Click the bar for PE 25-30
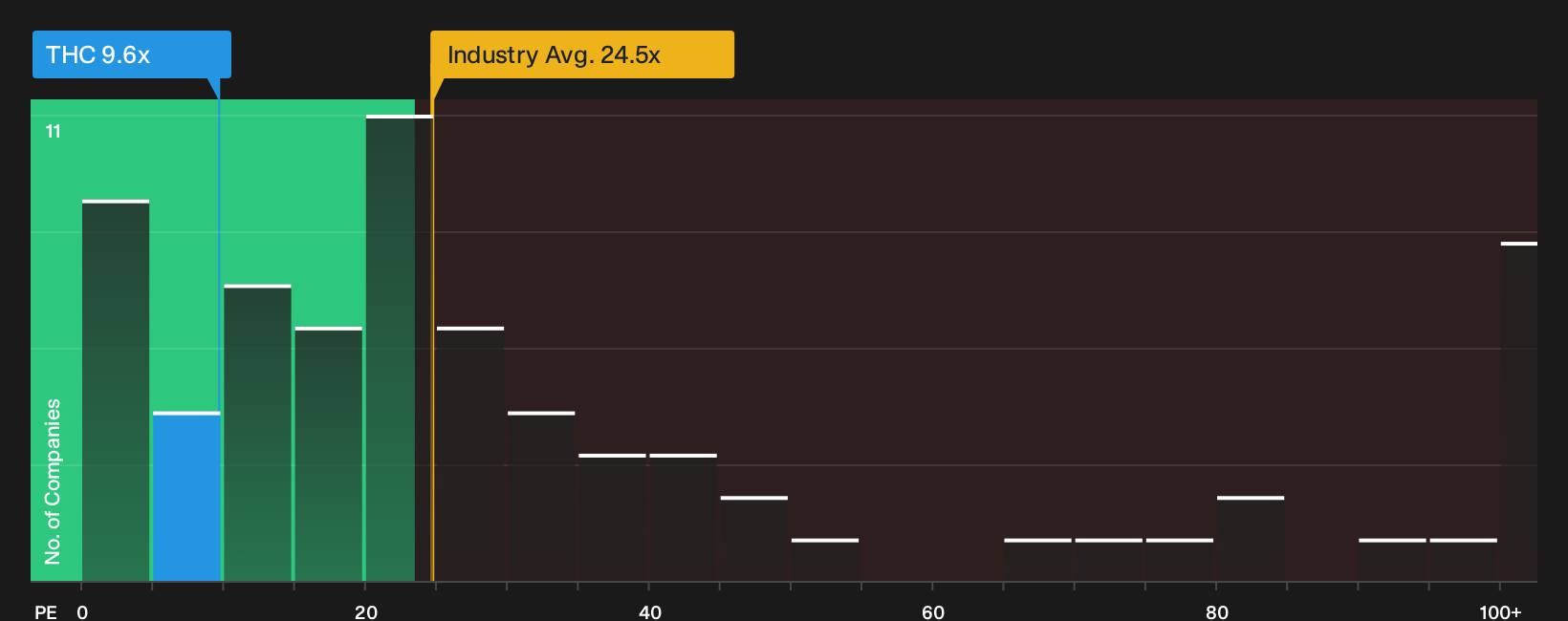The height and width of the screenshot is (621, 1568). click(470, 454)
